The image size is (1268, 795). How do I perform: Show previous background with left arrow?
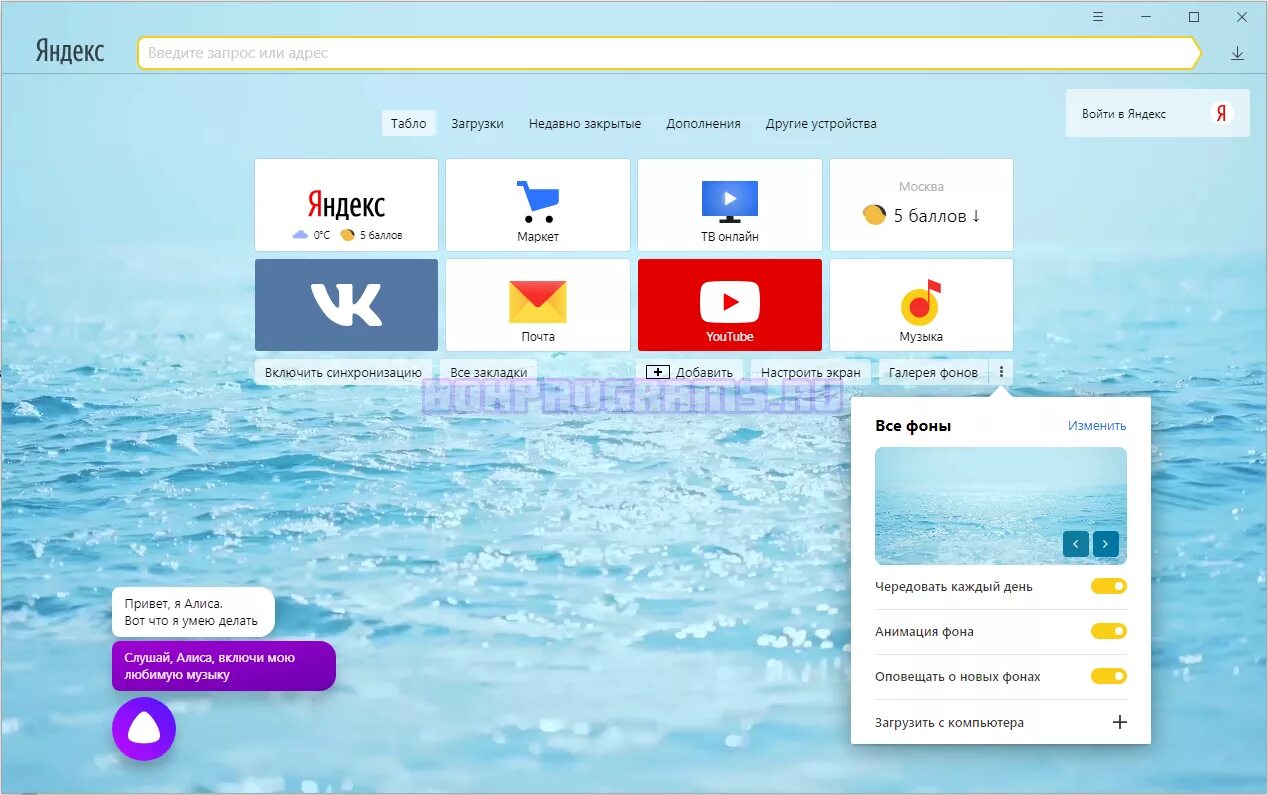pyautogui.click(x=1076, y=544)
